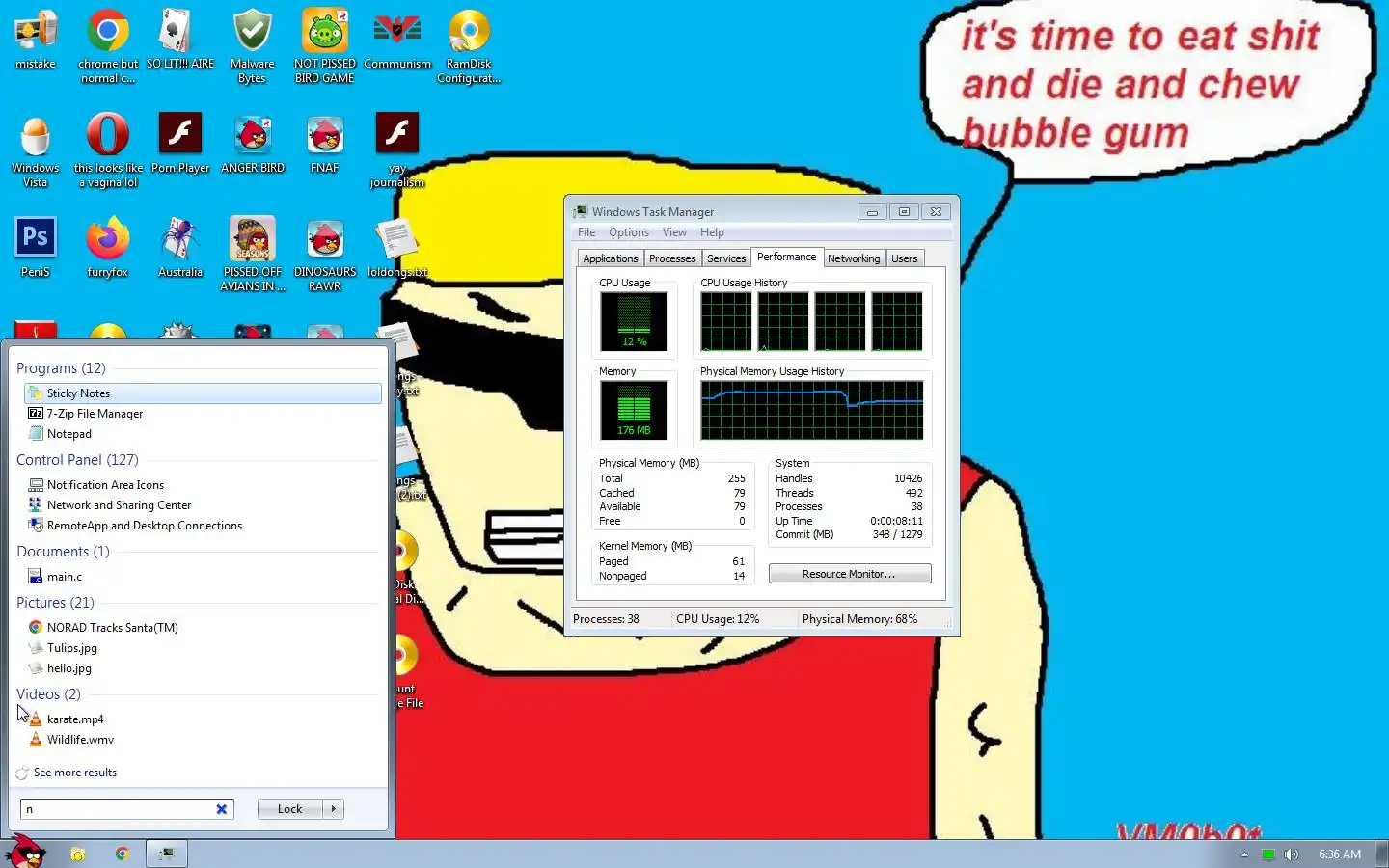Click the Lock button

coord(290,809)
